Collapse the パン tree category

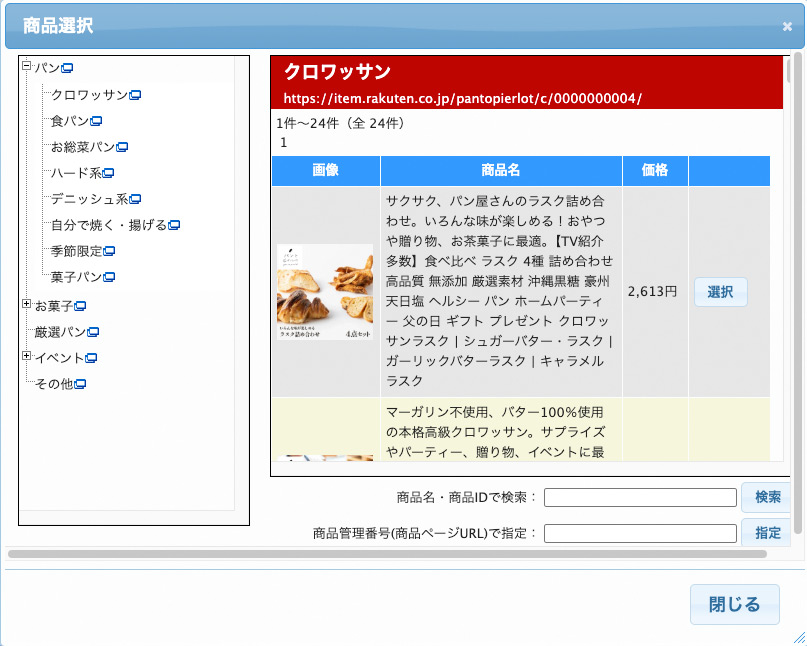(x=27, y=68)
